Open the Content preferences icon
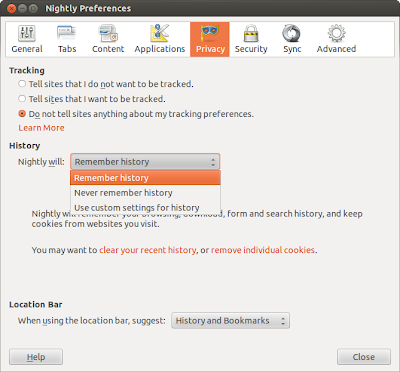Screen dimensions: 400x372 108,33
